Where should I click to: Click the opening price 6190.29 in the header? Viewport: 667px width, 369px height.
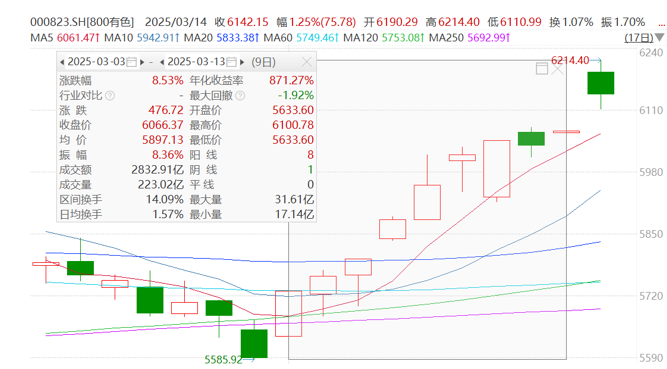point(397,22)
